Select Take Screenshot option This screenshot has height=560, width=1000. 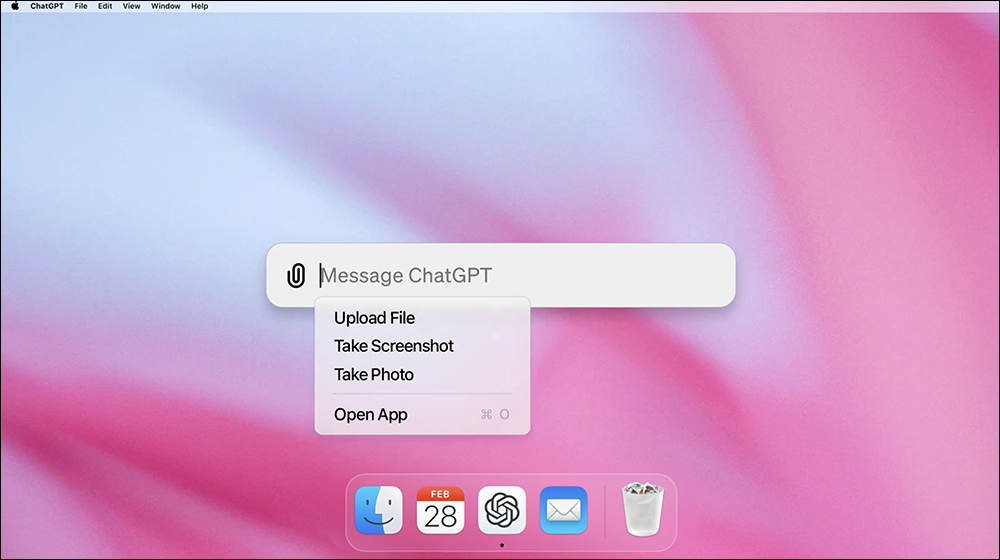(422, 346)
